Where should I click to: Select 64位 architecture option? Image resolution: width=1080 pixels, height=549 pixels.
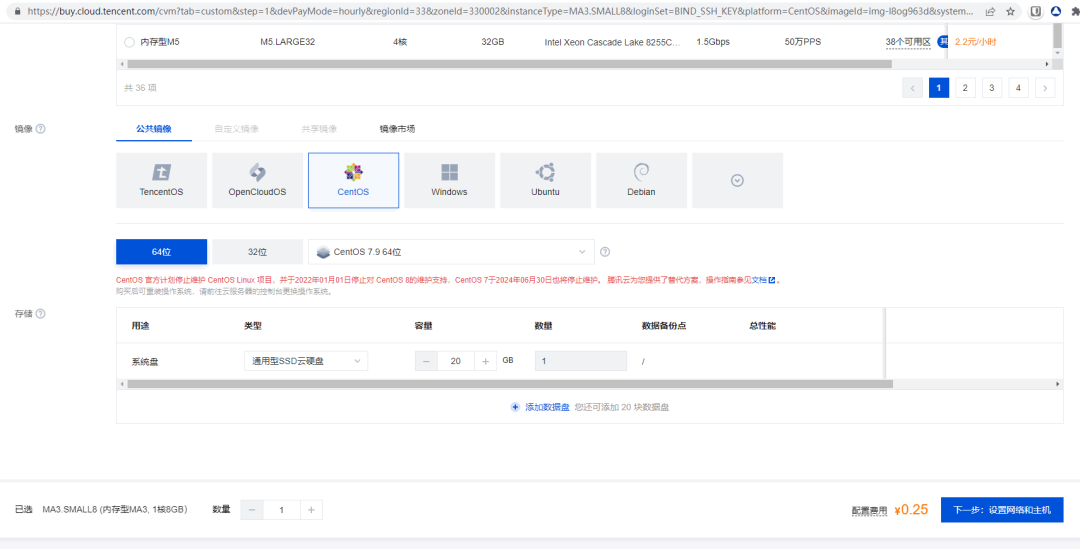tap(162, 252)
